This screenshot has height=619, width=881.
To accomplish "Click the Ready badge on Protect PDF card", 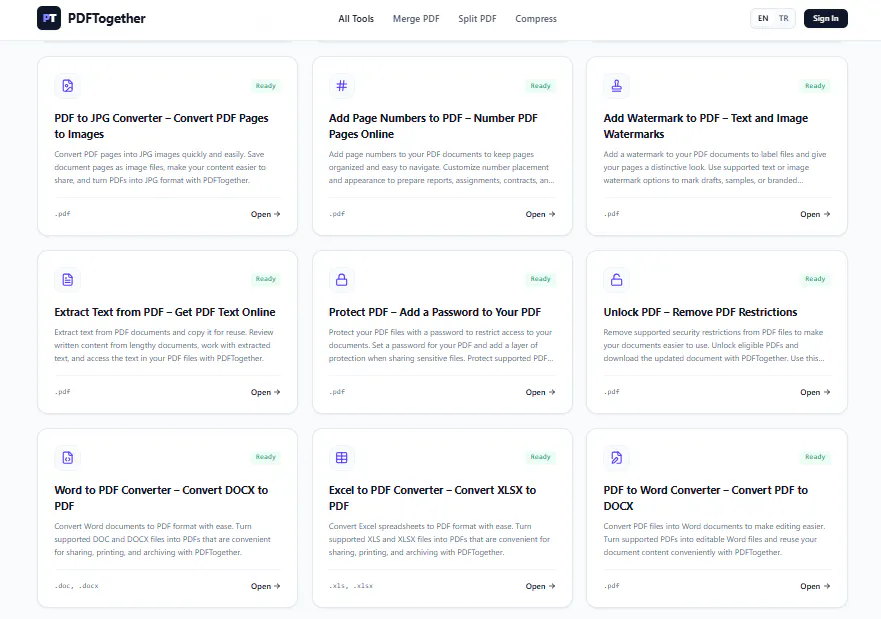I will click(x=540, y=279).
